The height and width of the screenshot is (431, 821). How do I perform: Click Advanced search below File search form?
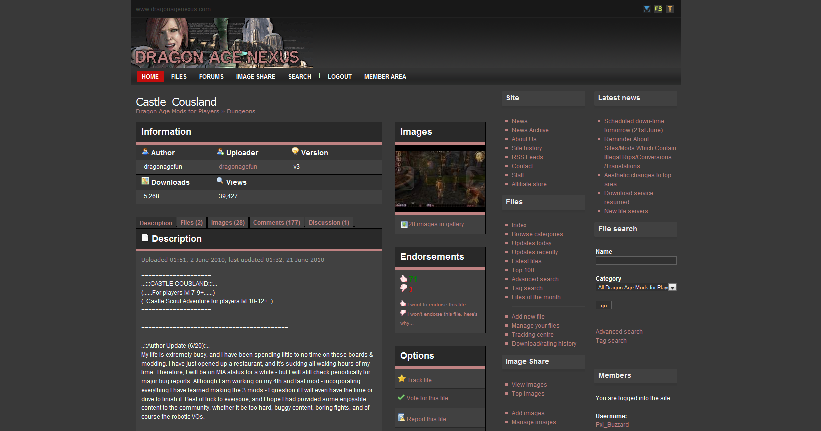pos(619,331)
